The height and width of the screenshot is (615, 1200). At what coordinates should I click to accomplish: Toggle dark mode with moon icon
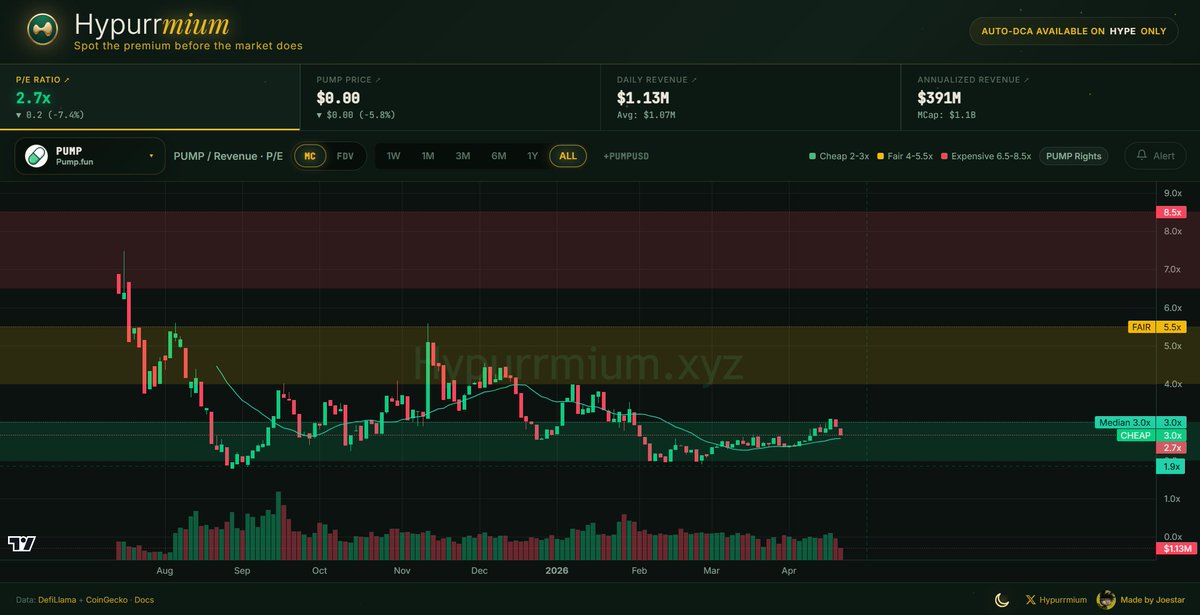(x=1001, y=599)
